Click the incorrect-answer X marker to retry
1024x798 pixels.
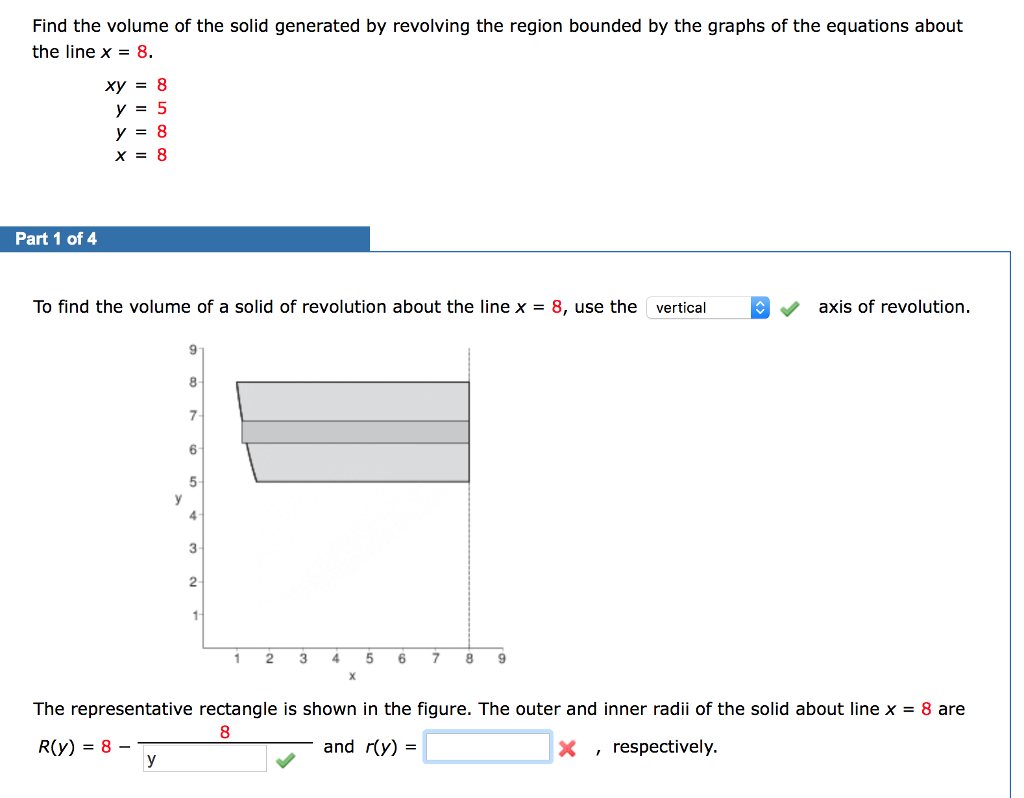[568, 746]
